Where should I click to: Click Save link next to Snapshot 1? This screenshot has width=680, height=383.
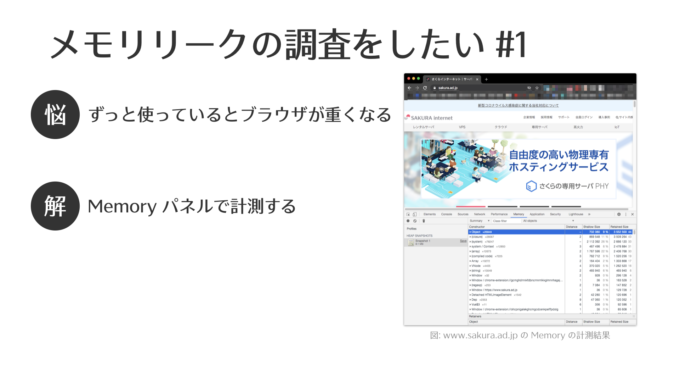coord(463,241)
